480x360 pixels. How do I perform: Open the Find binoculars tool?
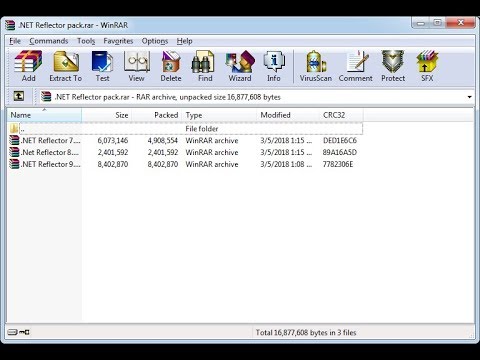(205, 66)
